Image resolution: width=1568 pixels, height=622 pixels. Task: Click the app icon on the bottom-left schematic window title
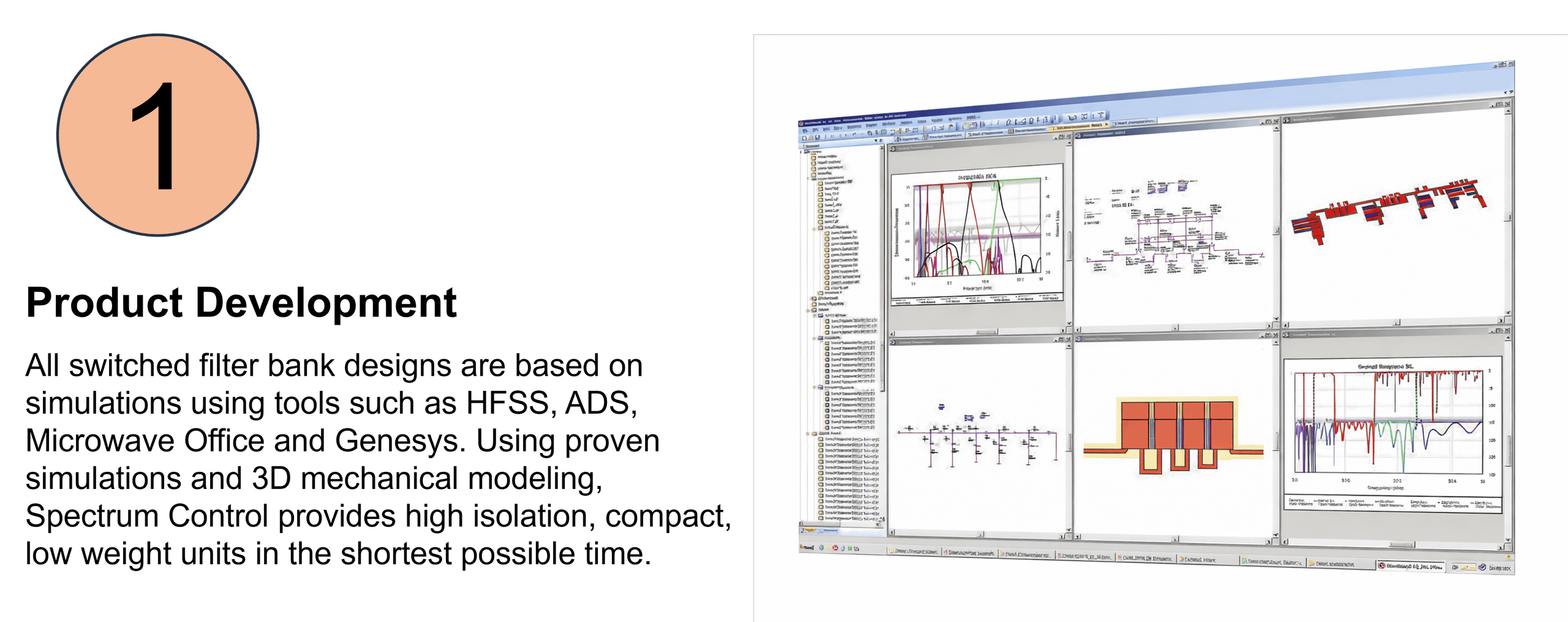893,342
